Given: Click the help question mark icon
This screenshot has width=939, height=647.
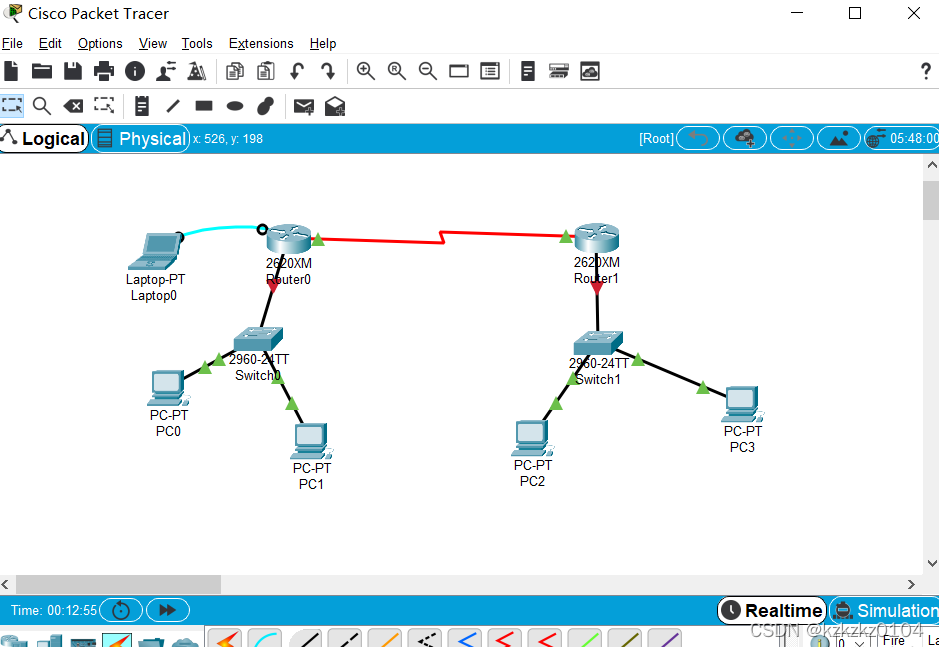Looking at the screenshot, I should coord(925,71).
